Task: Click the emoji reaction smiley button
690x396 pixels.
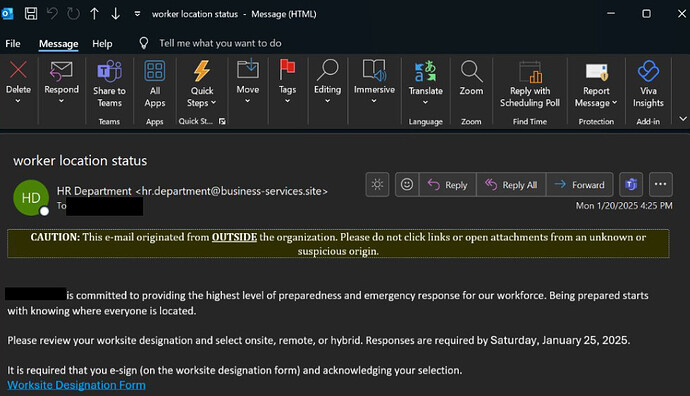Action: pos(407,184)
